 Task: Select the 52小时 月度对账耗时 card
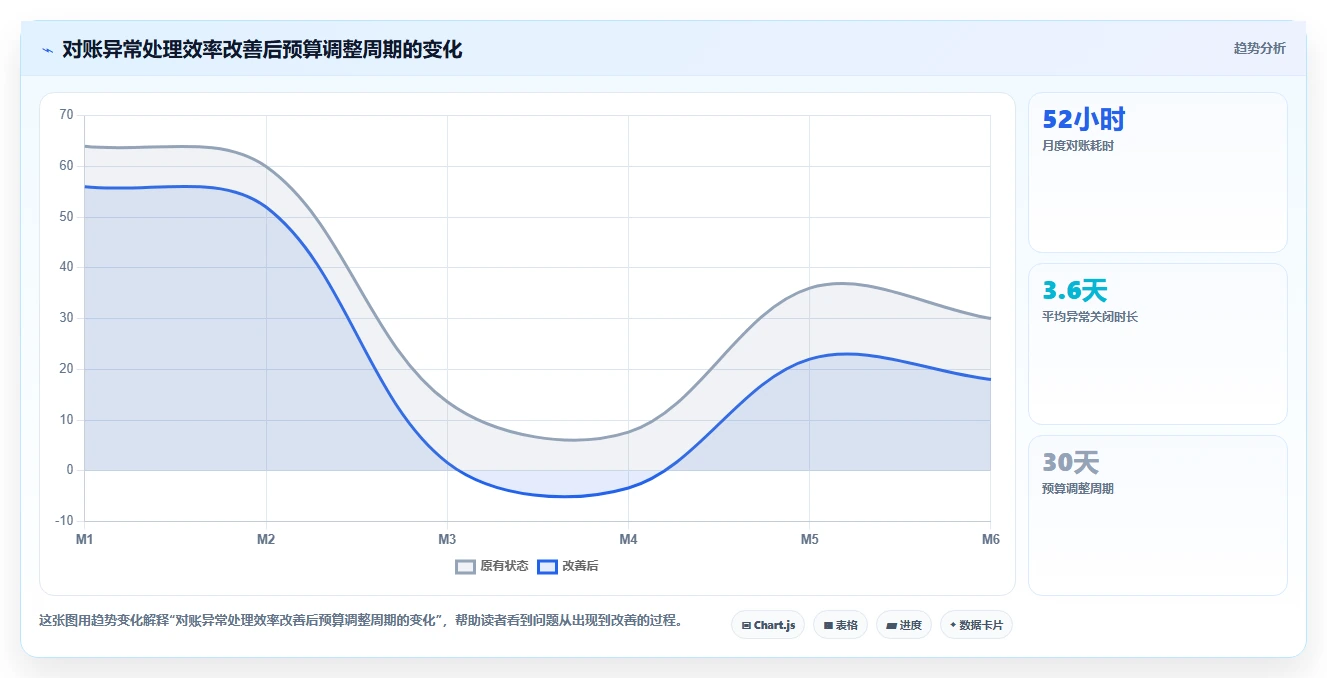[1157, 172]
